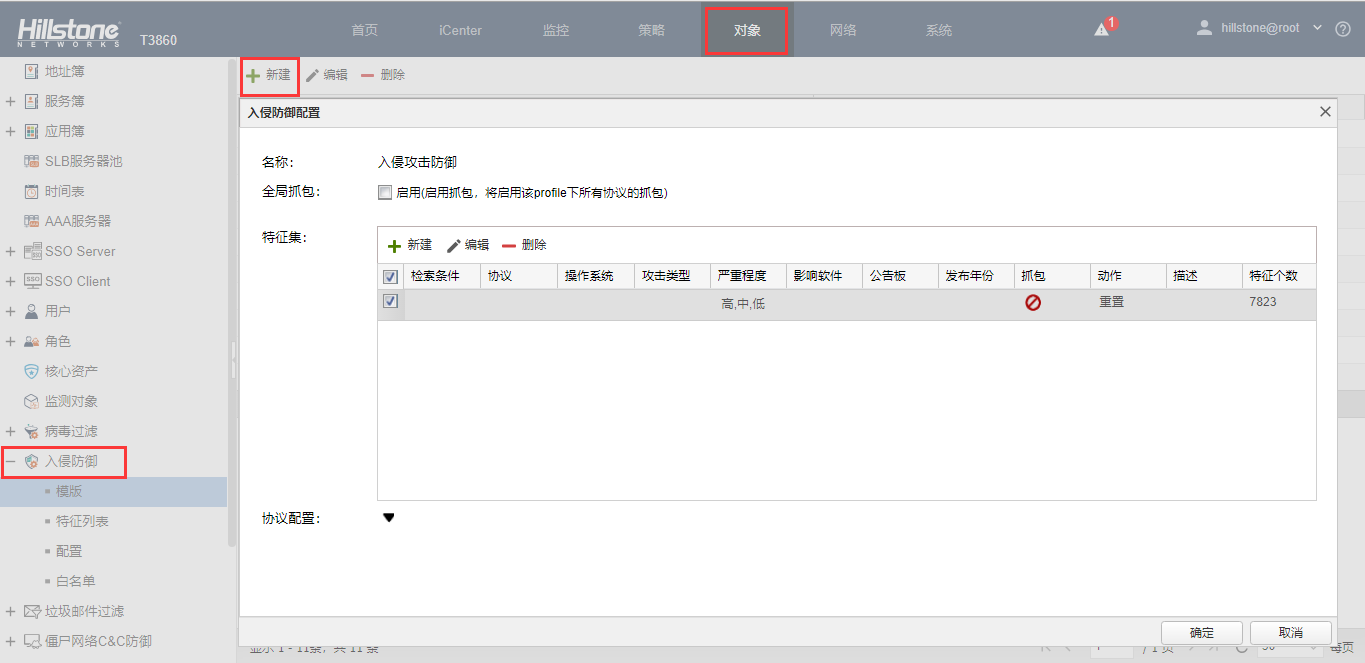Click the 入侵防御 shield icon
This screenshot has height=663, width=1365.
click(x=31, y=461)
